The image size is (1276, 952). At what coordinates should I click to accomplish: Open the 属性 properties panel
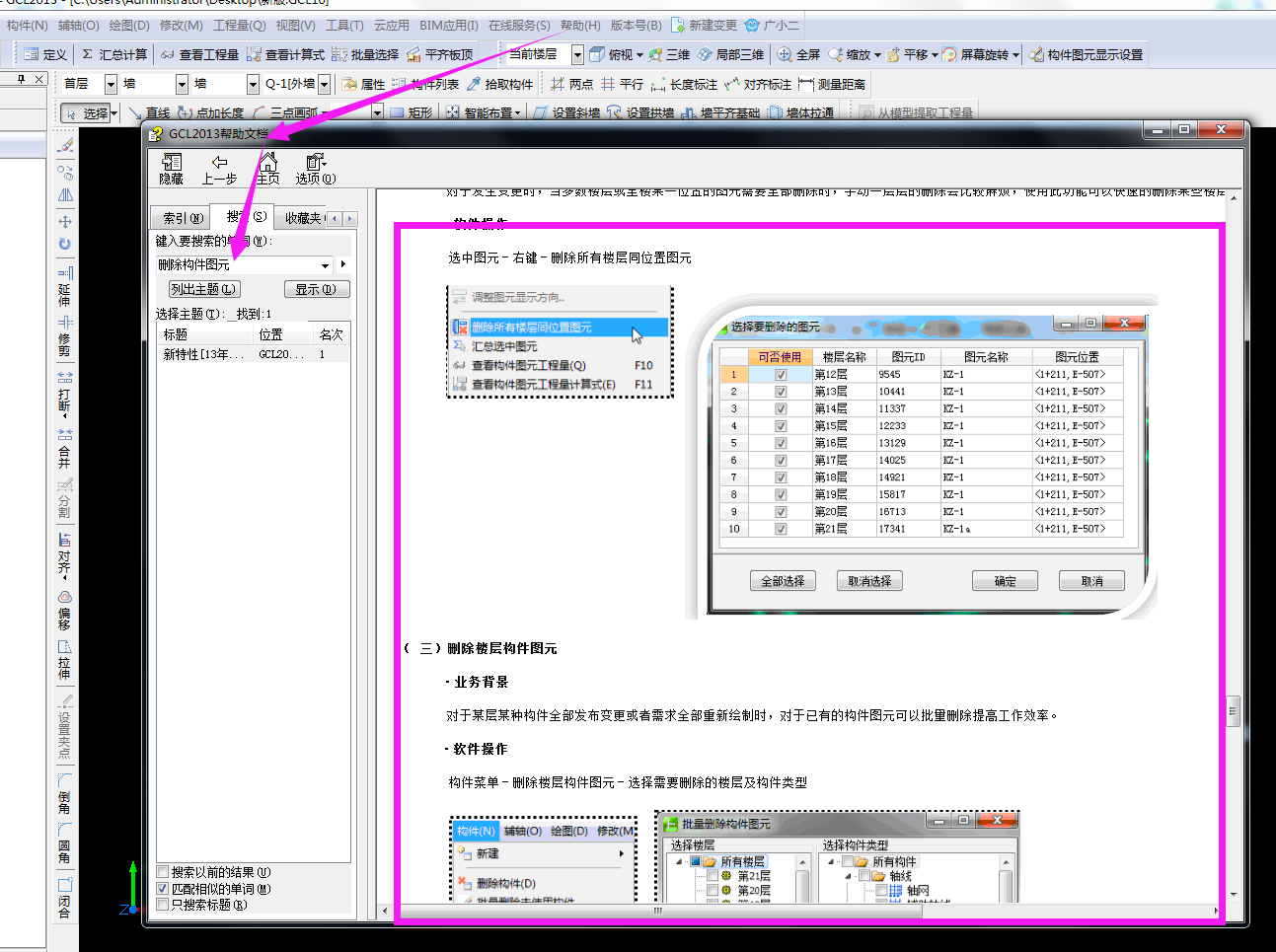363,84
